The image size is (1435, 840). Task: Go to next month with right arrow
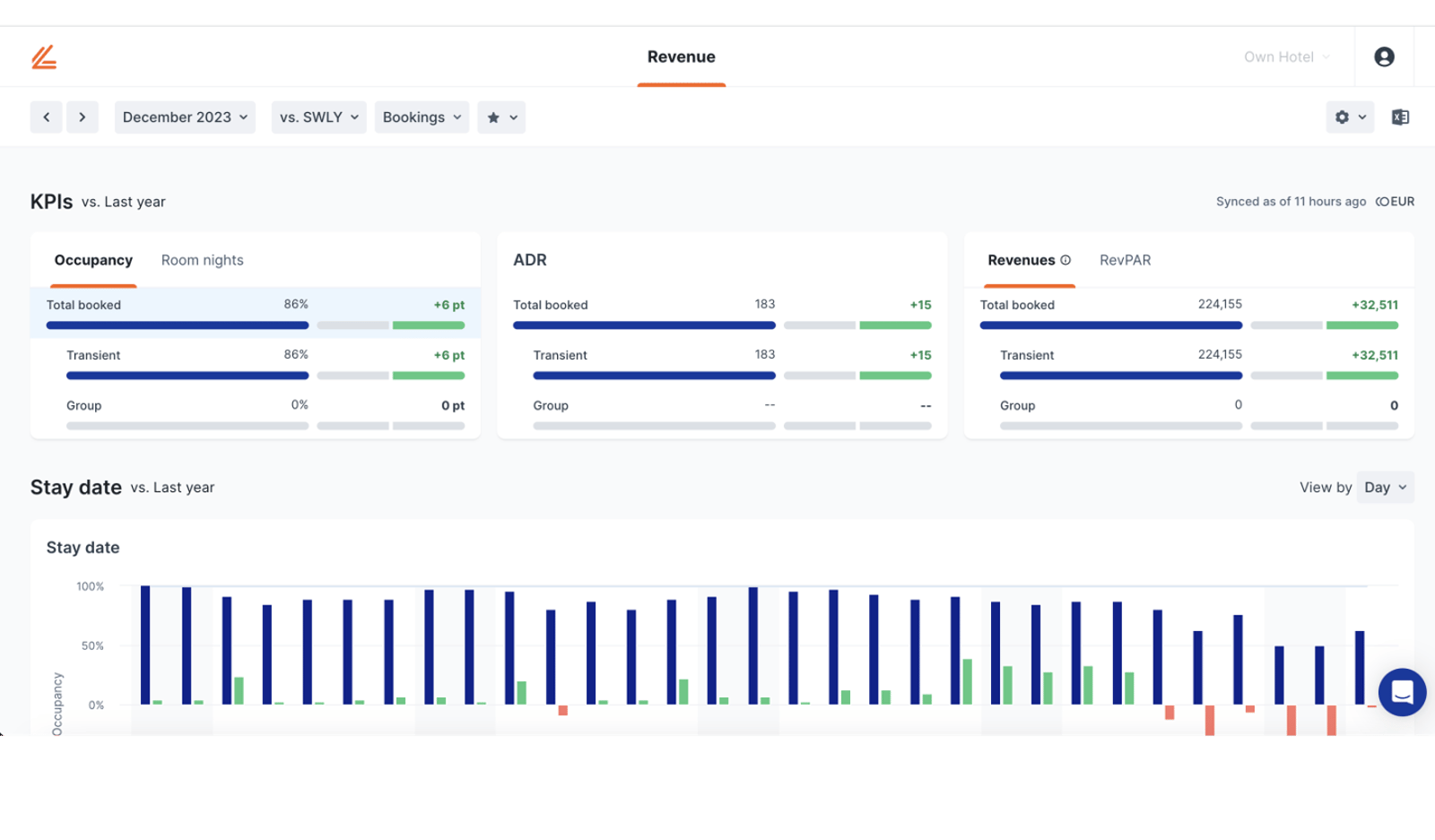[x=83, y=117]
